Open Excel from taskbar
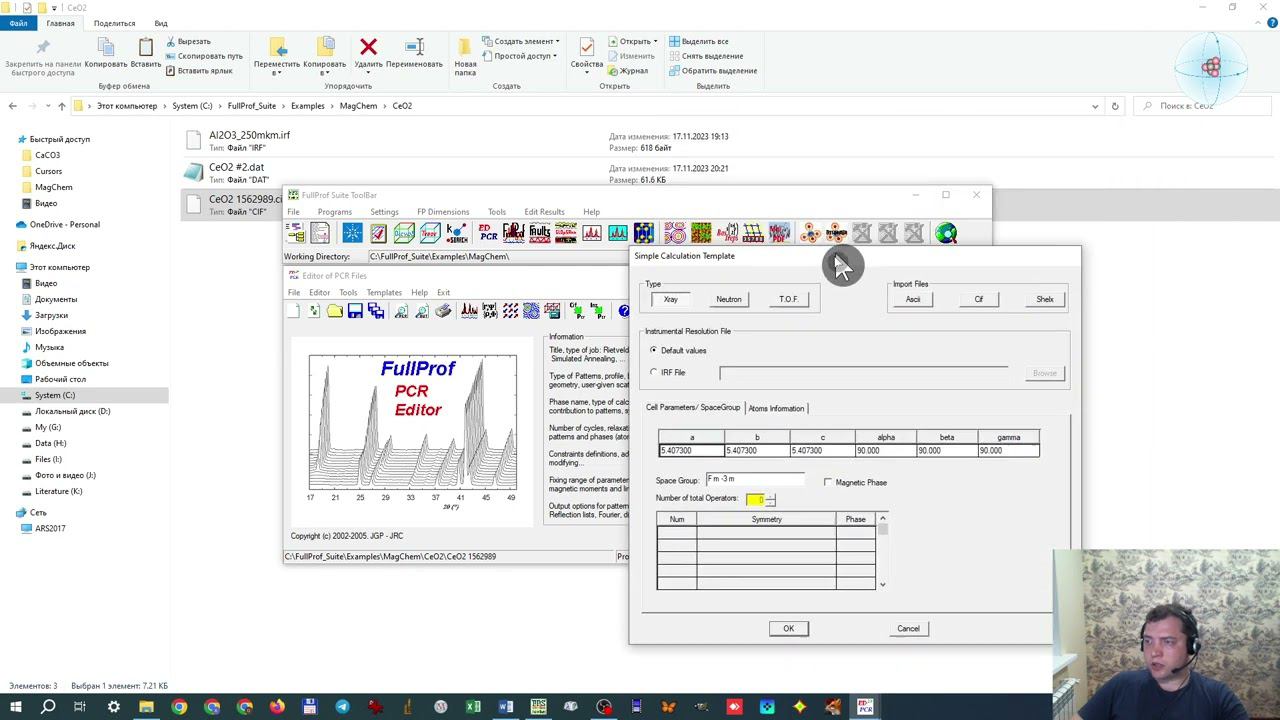The height and width of the screenshot is (720, 1280). point(473,707)
